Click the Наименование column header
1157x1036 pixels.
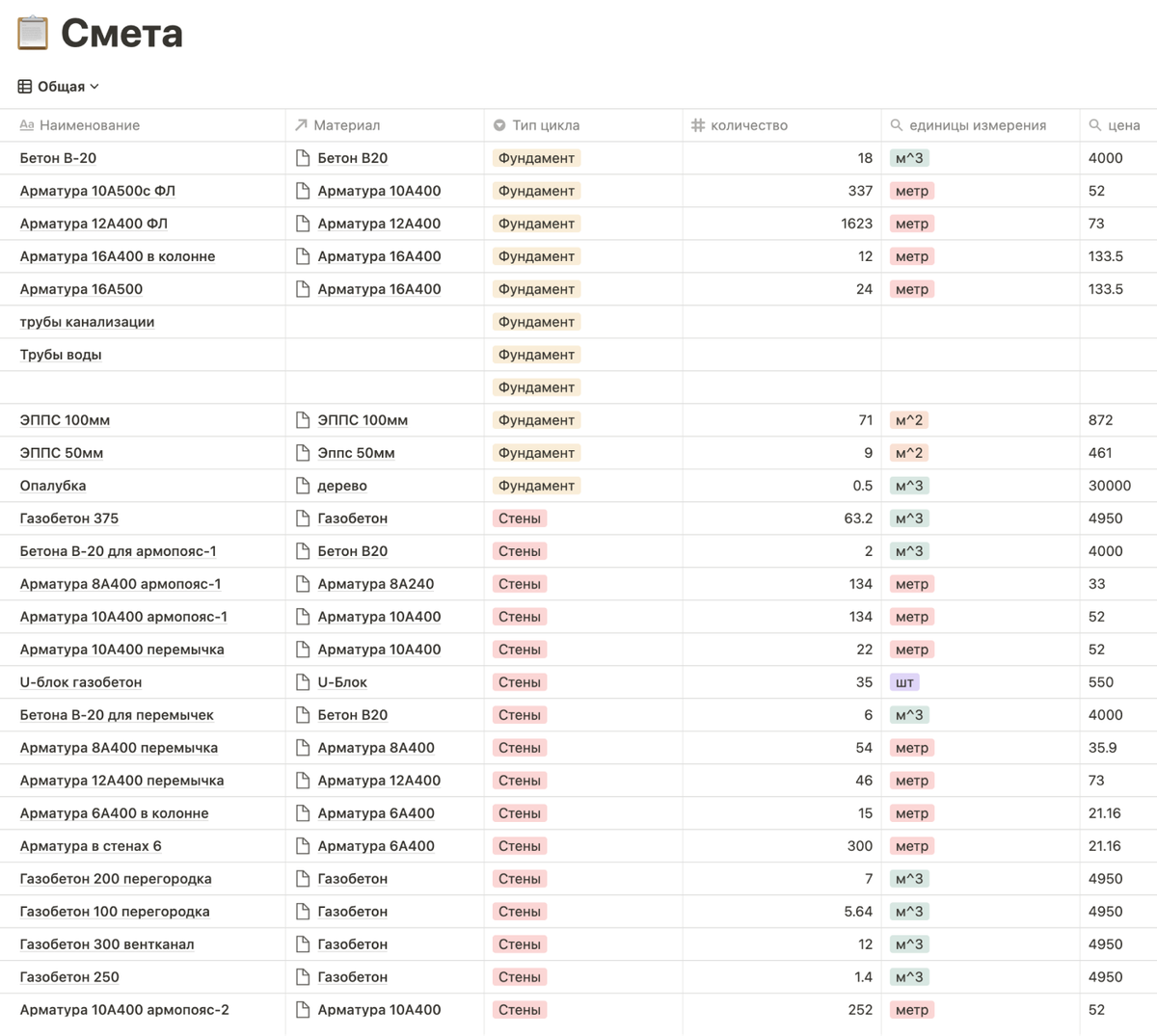click(x=80, y=125)
